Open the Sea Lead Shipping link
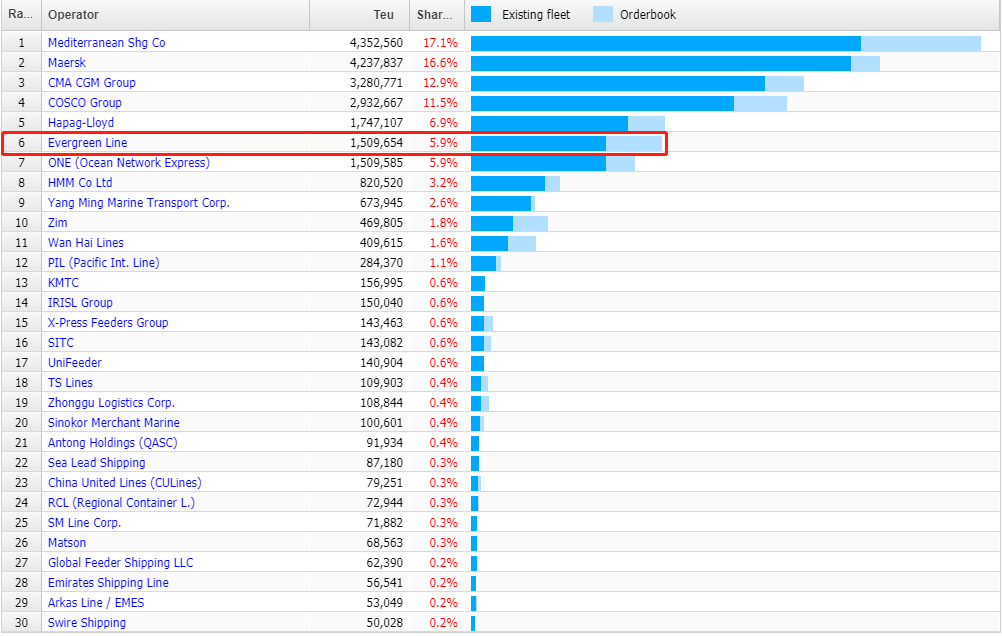1002x636 pixels. tap(96, 463)
